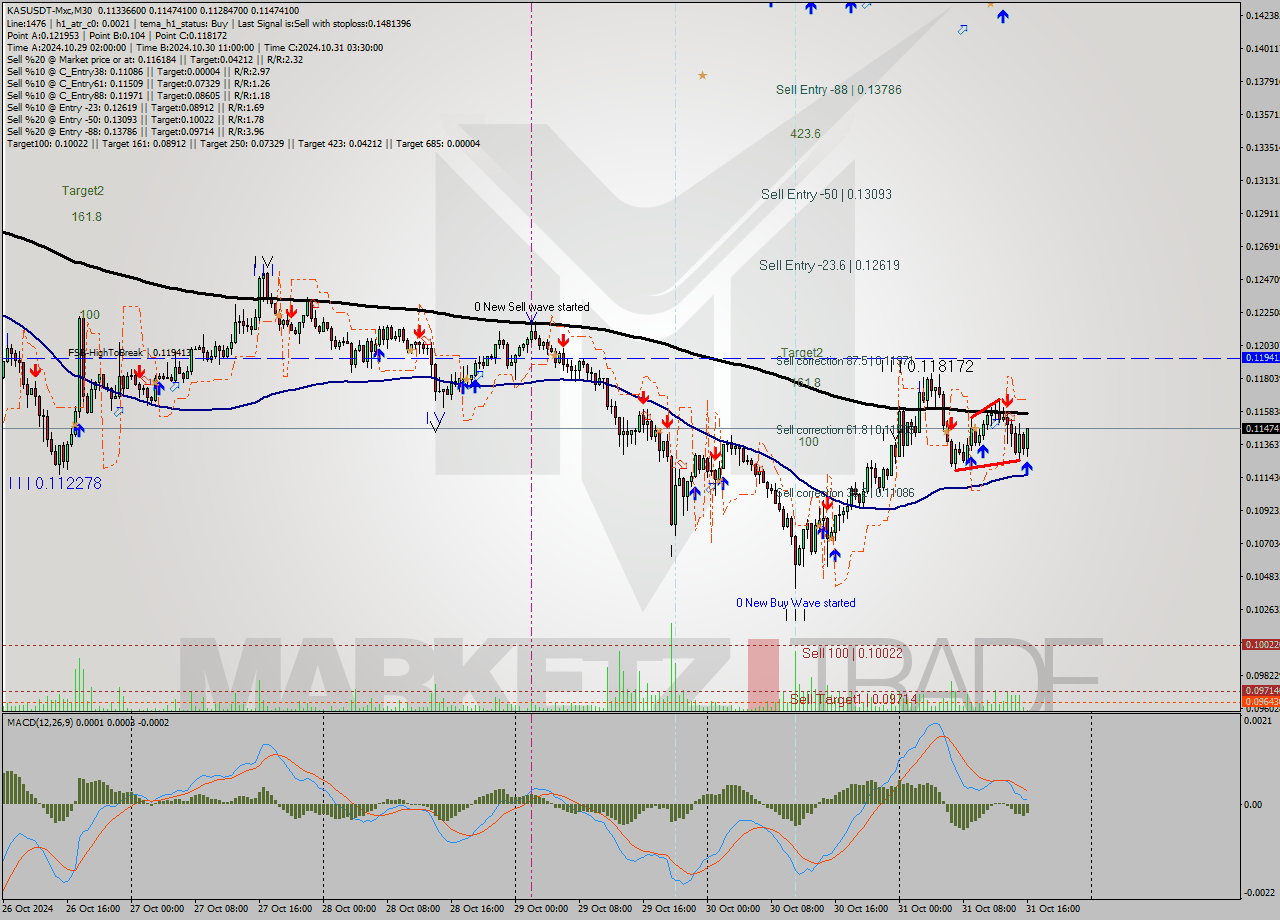Click the '29 Oct 00:00' time axis label
Image resolution: width=1280 pixels, height=920 pixels.
click(541, 909)
